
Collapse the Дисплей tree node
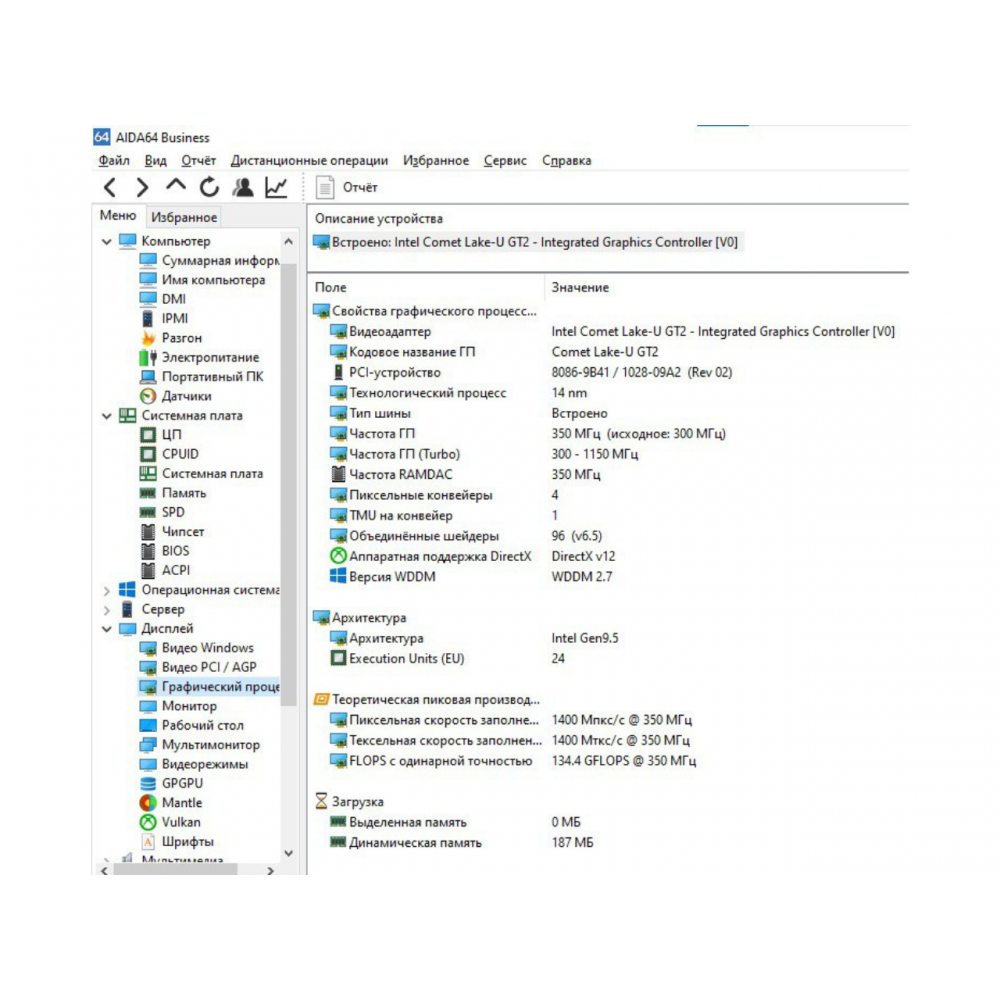107,629
